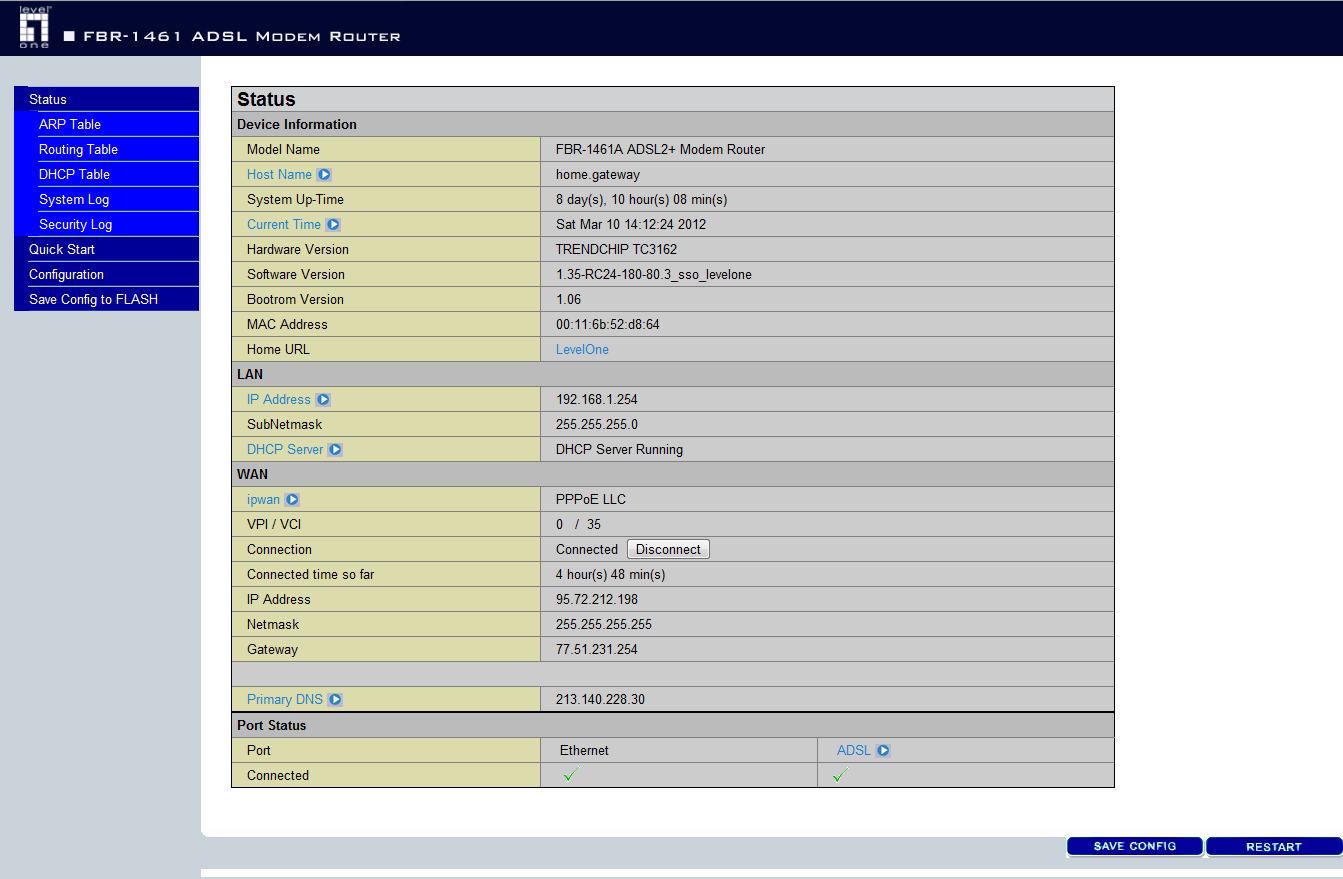Click the model name FBR-1461A ADSL2+ Modem Router
The height and width of the screenshot is (879, 1343).
coord(661,150)
